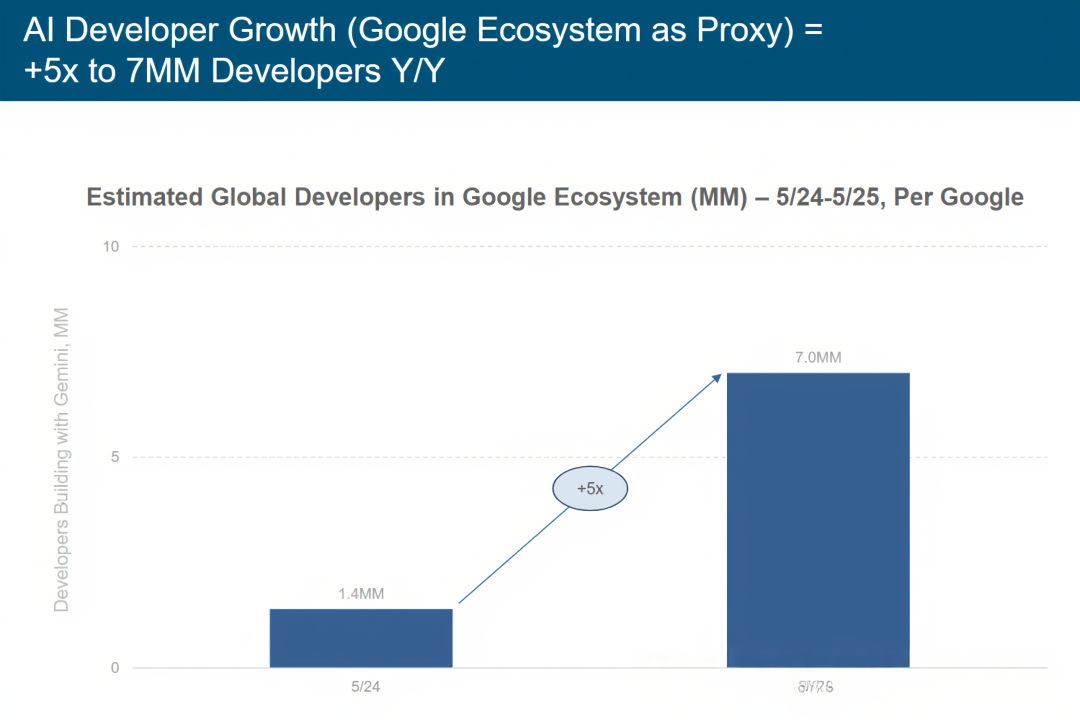This screenshot has height=720, width=1080.
Task: Select the chart title 'Estimated Global Developers in Google Ecosystem'
Action: click(x=384, y=197)
